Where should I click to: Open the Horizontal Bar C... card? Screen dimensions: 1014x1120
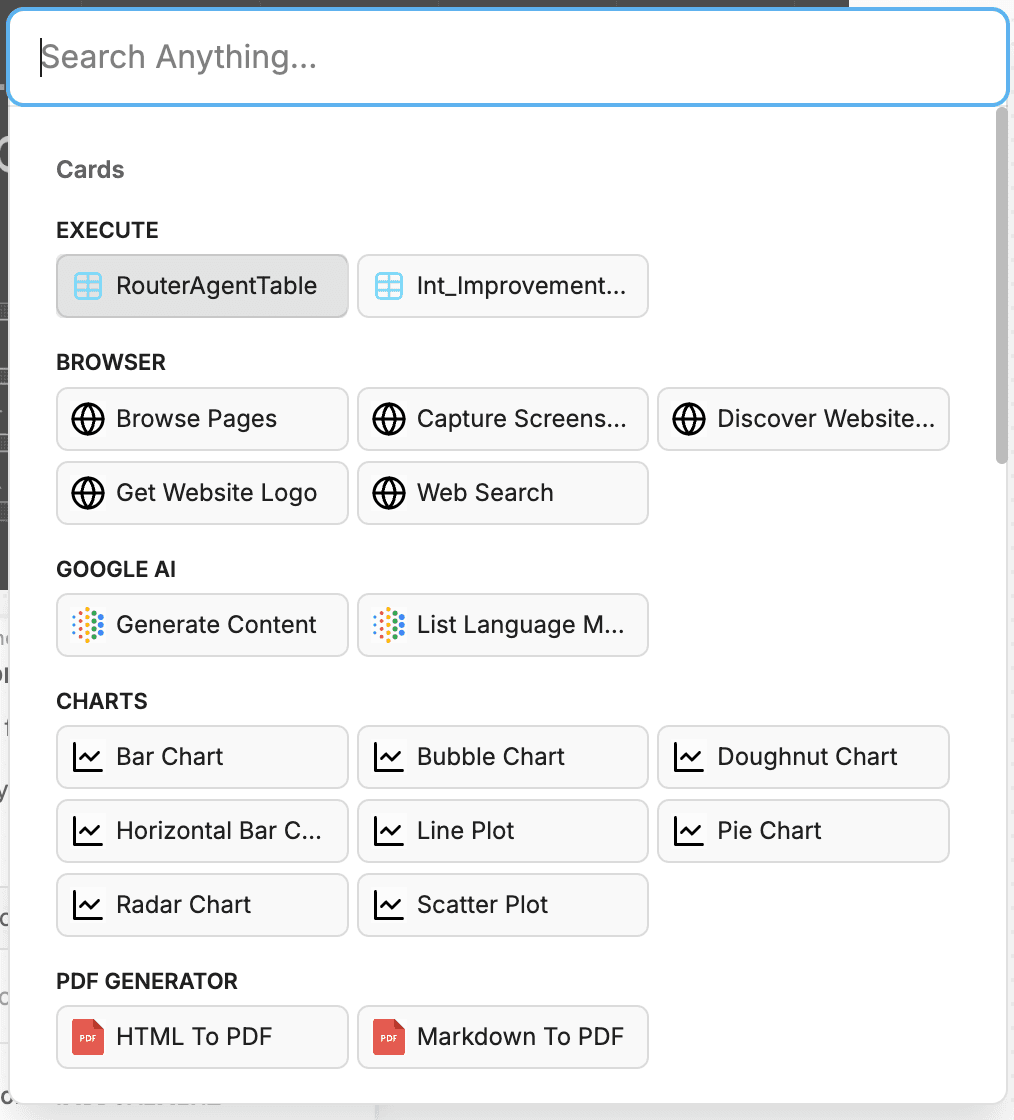[202, 831]
